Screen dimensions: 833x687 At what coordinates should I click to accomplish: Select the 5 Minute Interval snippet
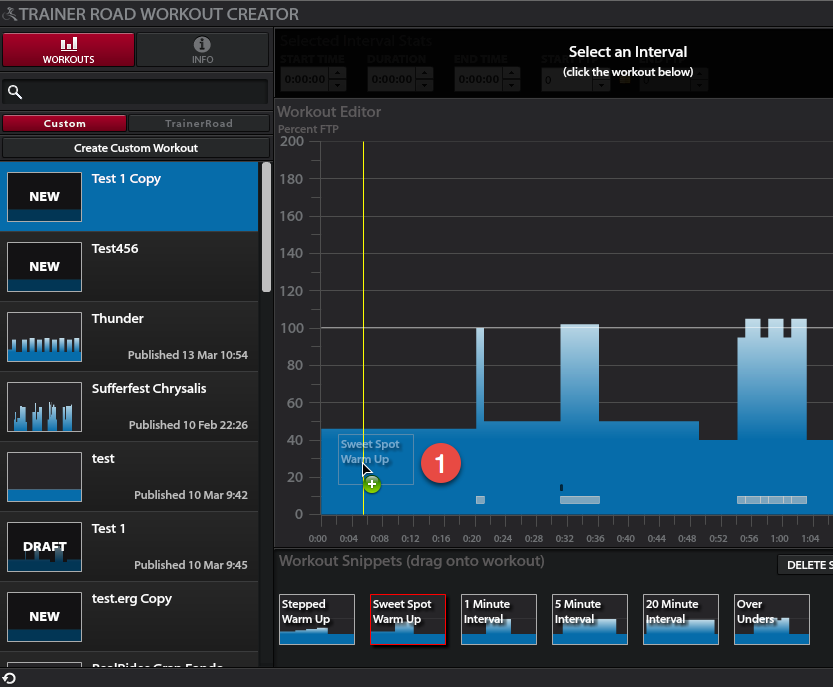click(590, 620)
